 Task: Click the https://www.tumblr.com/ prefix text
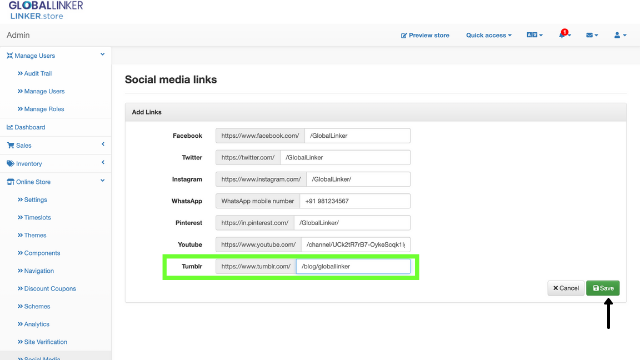(256, 267)
